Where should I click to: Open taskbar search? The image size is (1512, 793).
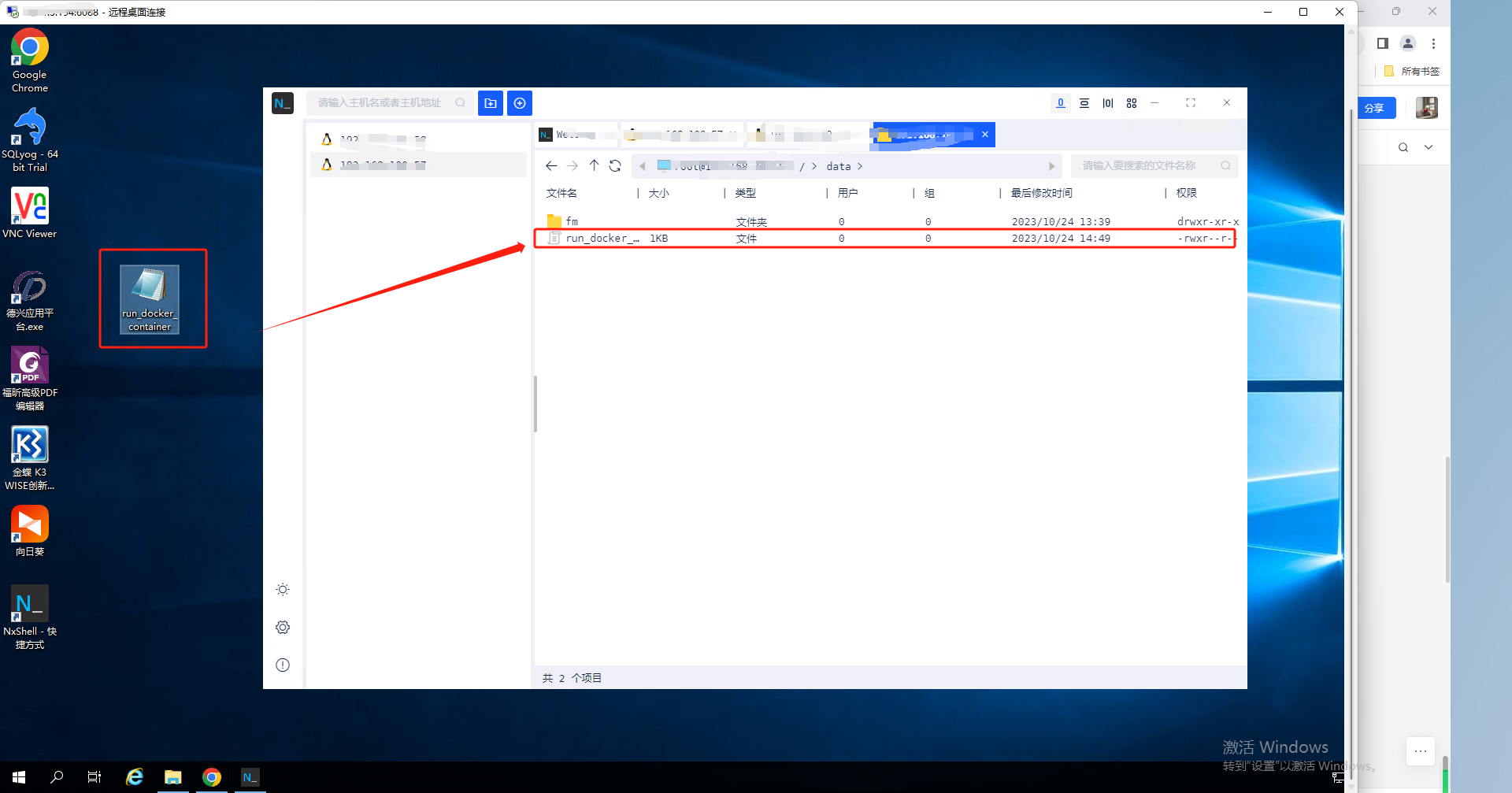point(57,777)
